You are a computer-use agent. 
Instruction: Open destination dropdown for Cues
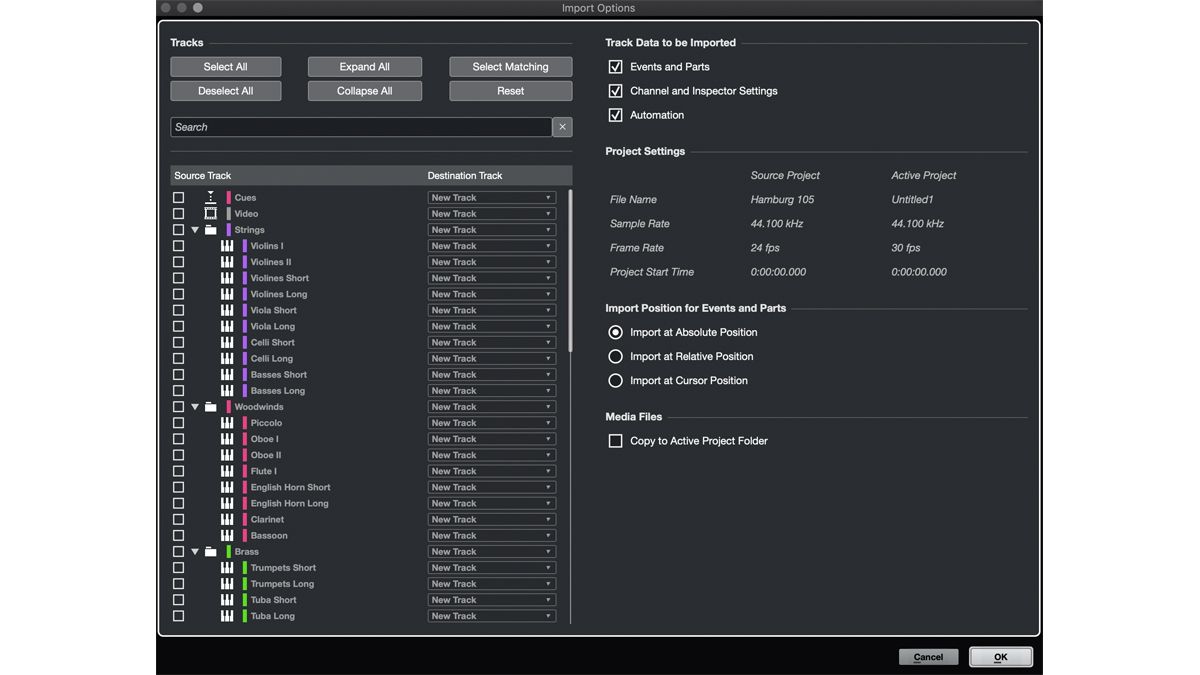pyautogui.click(x=491, y=198)
